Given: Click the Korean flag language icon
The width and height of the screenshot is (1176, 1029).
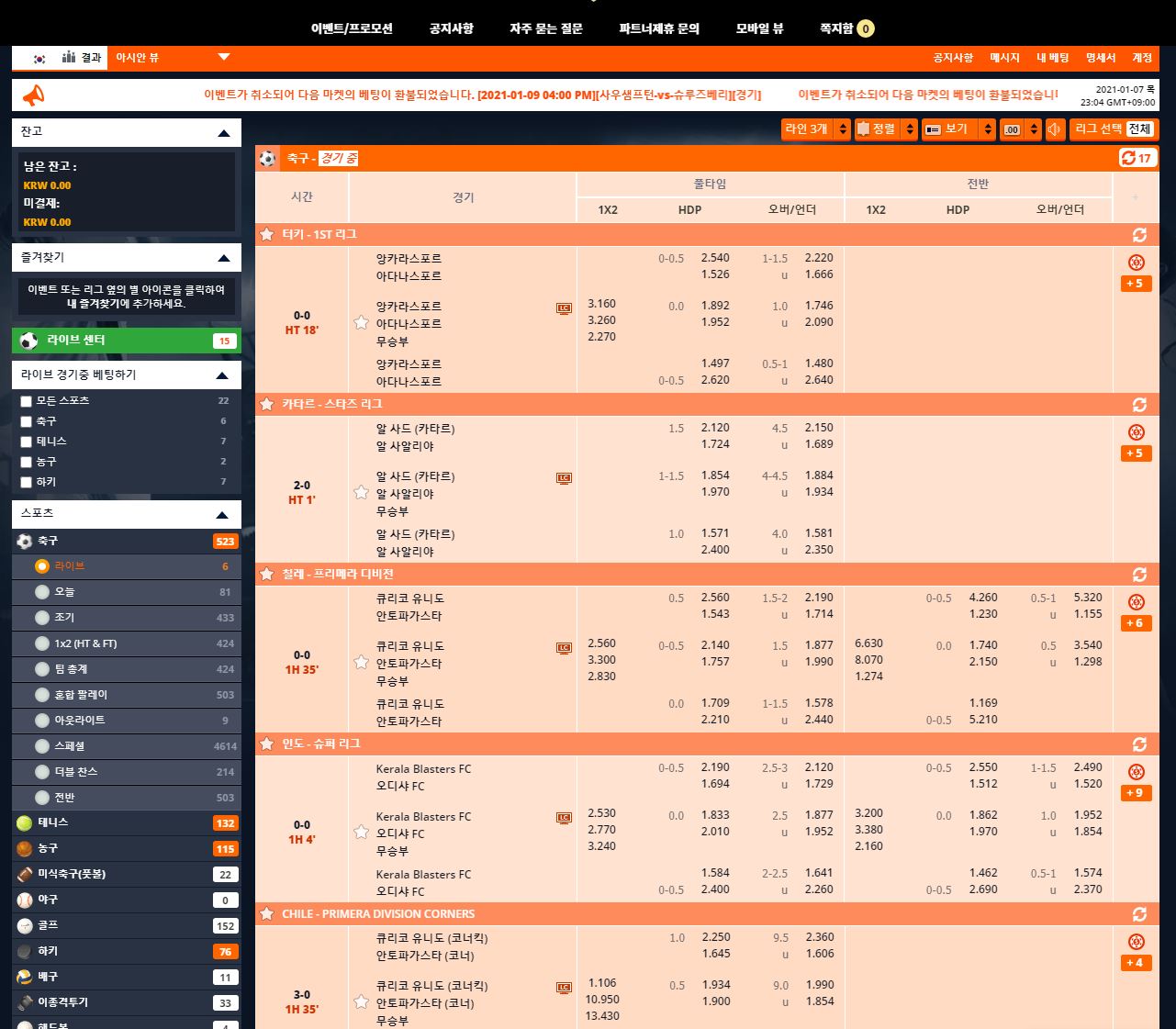Looking at the screenshot, I should click(x=39, y=58).
